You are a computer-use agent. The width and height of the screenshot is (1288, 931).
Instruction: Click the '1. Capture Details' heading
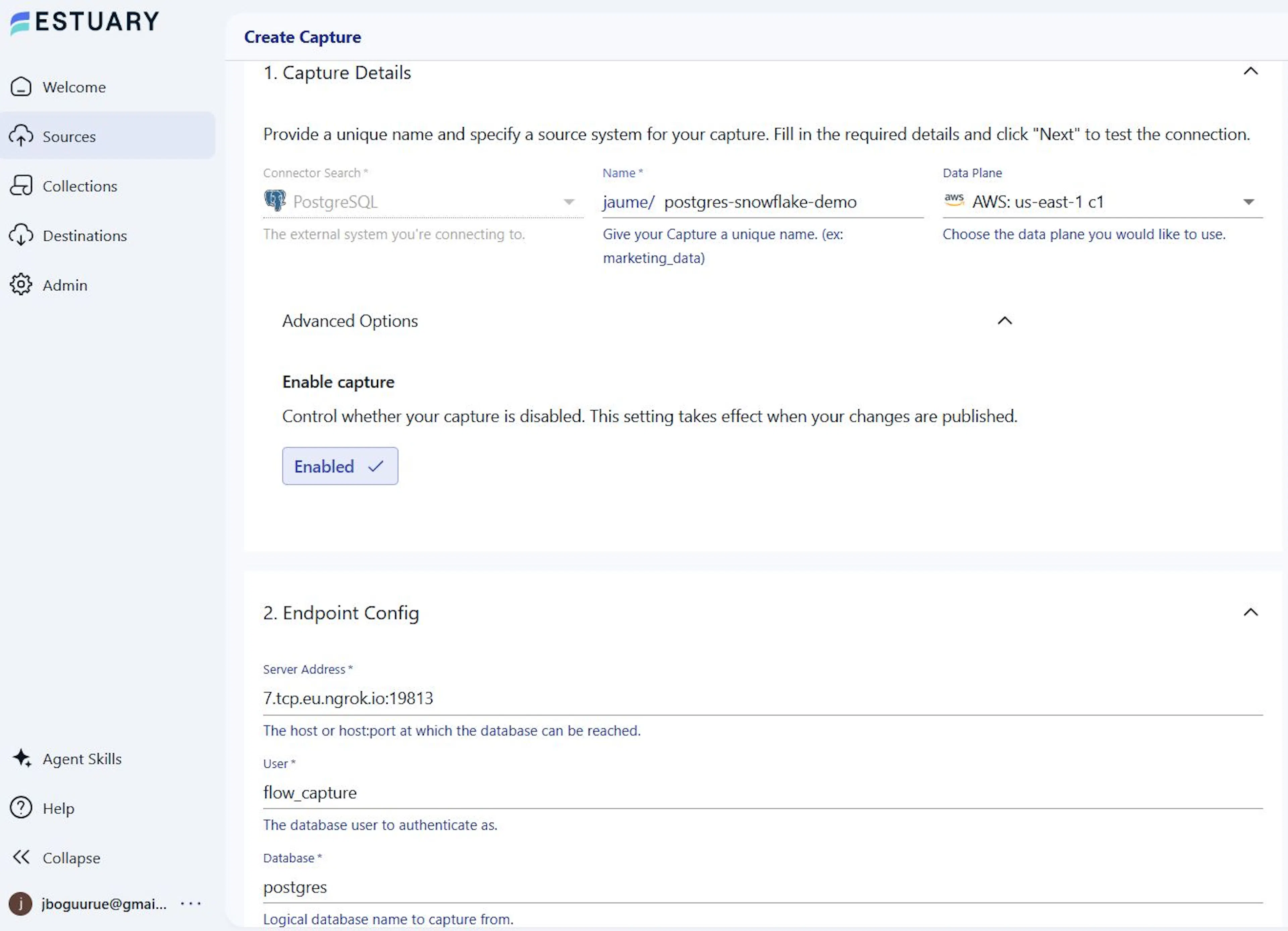pos(337,73)
